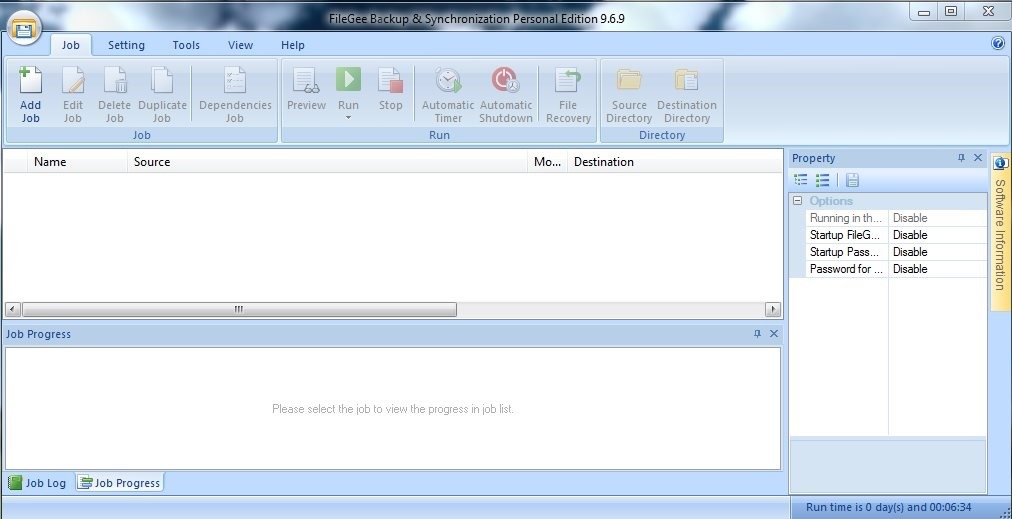
Task: Click the Name column header
Action: [77, 162]
